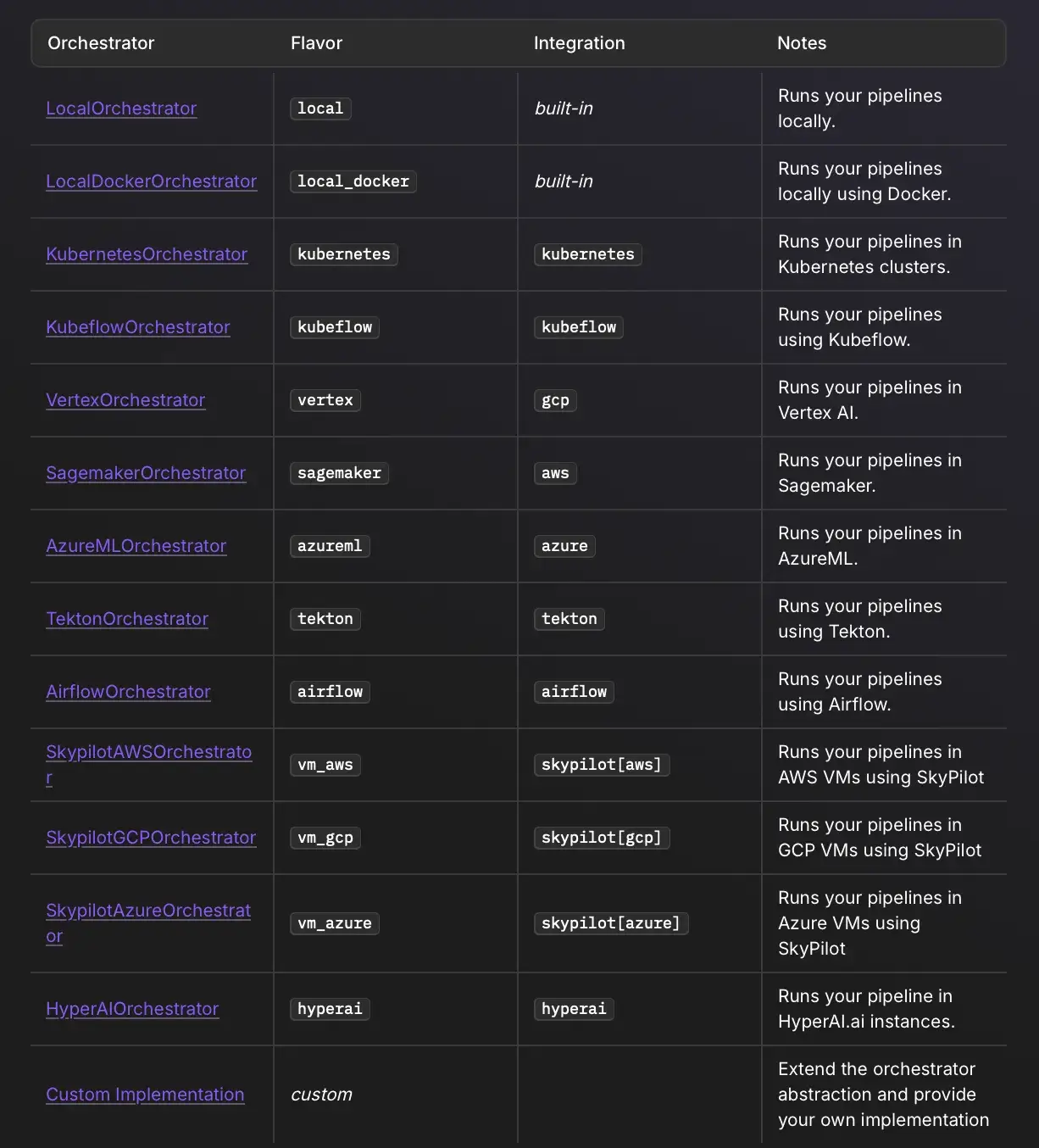Visit the SkypilotGCPOrchestrator link

[x=151, y=838]
